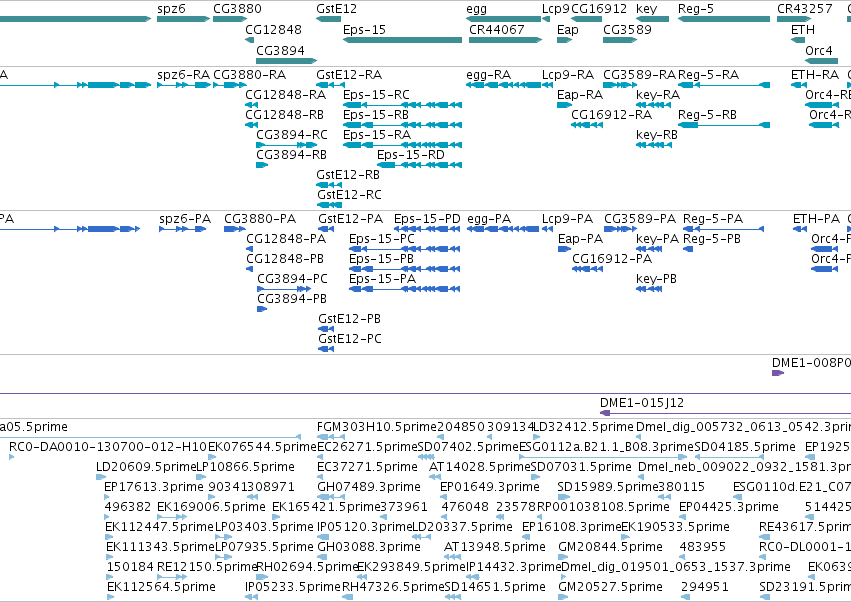Click cDNA LD20609.5prime
This screenshot has width=851, height=602.
(101, 477)
